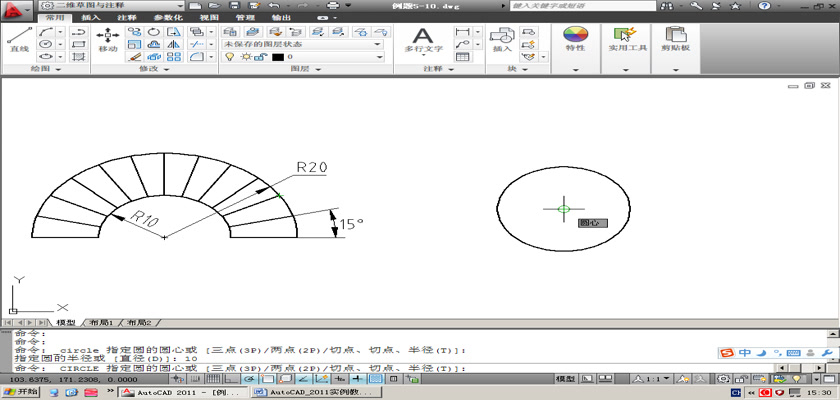
Task: Select the Ellipse drawing tool
Action: click(47, 57)
